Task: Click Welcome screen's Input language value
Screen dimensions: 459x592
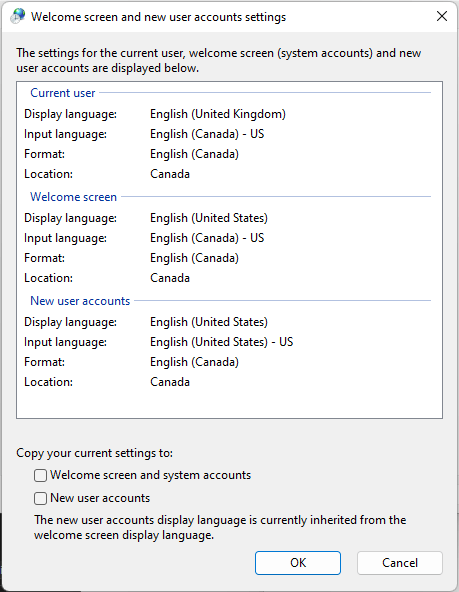Action: click(207, 238)
